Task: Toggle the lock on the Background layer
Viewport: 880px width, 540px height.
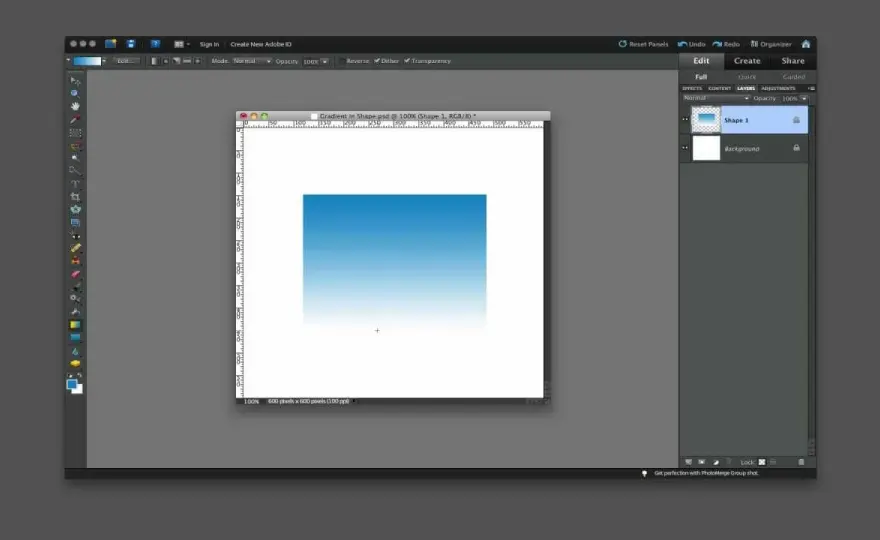Action: click(796, 148)
